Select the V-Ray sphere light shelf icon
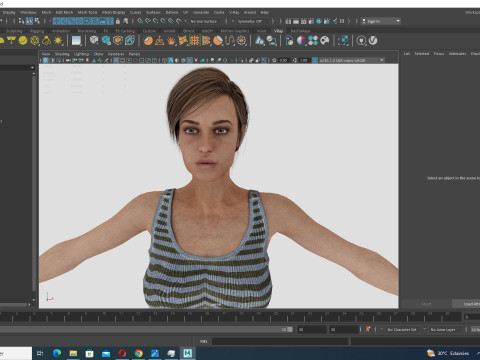Screen dimensions: 480x360 pos(23,41)
